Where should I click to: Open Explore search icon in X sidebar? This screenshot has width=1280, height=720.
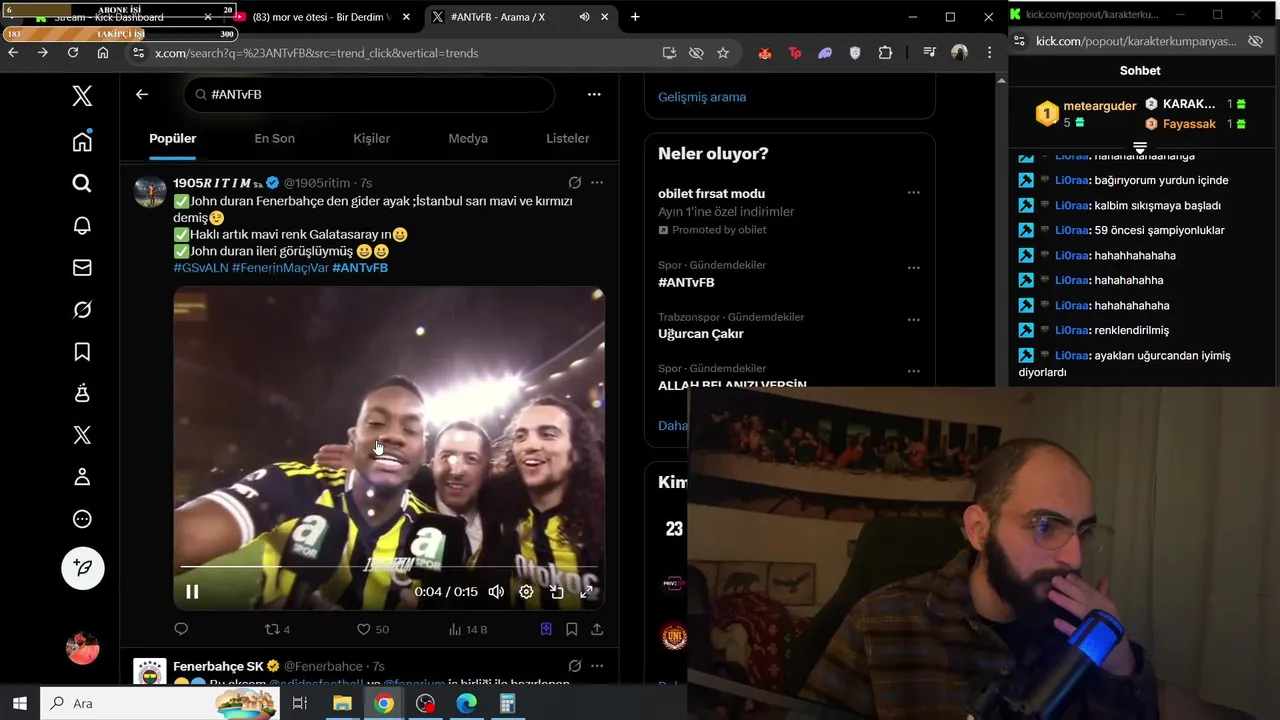coord(82,183)
